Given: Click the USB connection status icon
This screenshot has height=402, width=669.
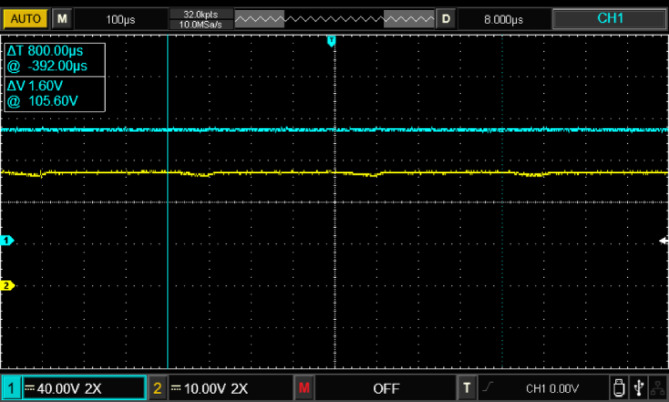Looking at the screenshot, I should coord(639,388).
